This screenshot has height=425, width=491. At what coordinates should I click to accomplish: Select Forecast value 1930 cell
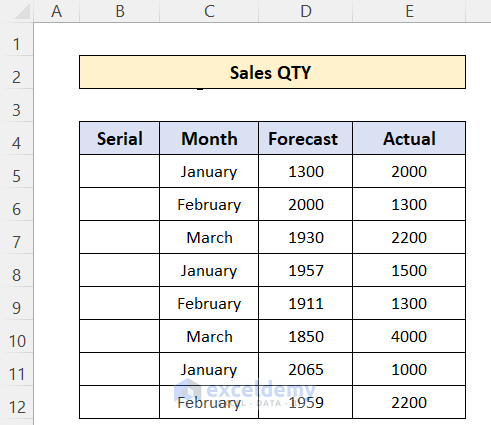305,237
